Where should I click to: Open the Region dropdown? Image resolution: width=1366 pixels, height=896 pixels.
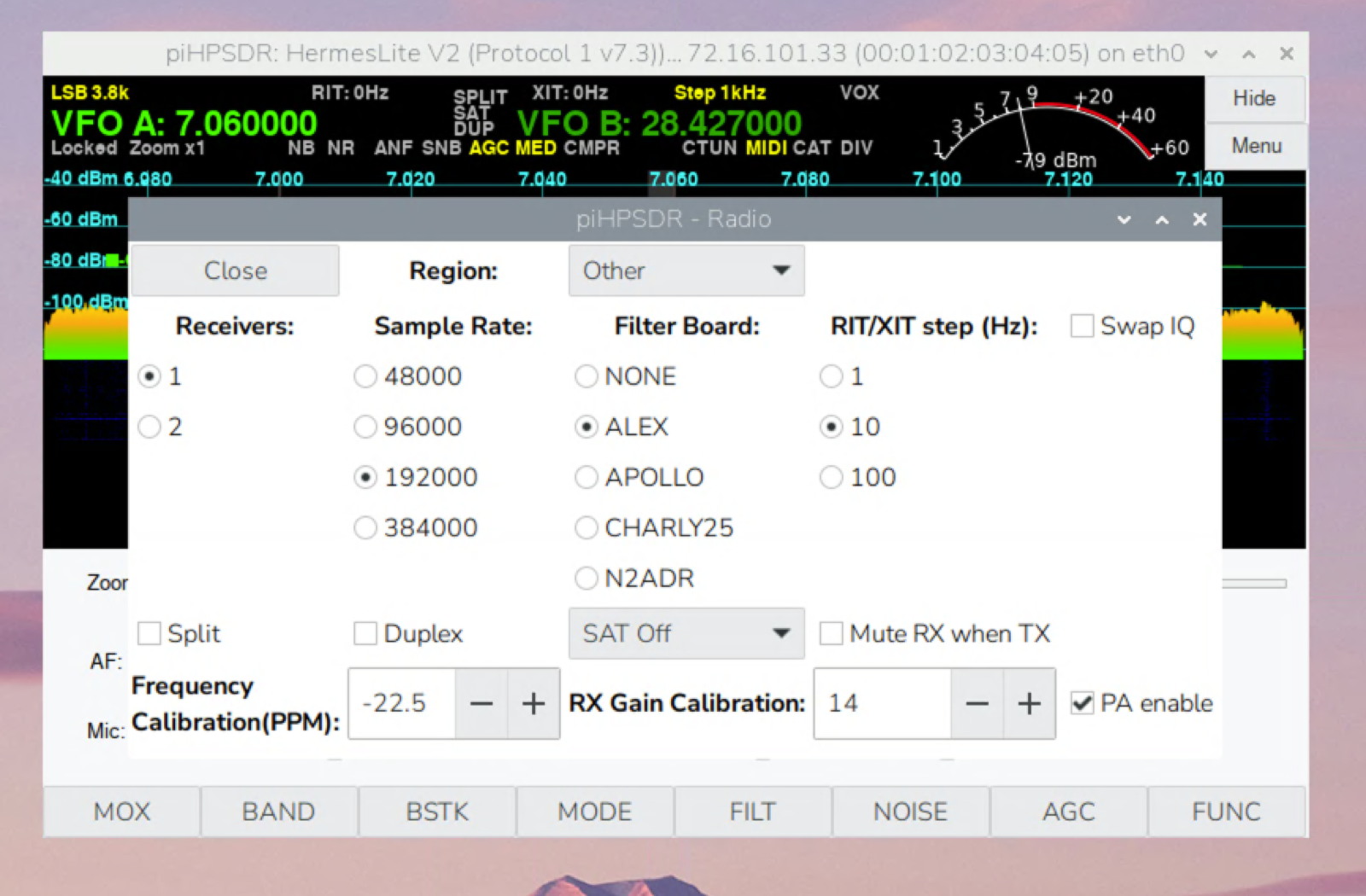pyautogui.click(x=686, y=271)
